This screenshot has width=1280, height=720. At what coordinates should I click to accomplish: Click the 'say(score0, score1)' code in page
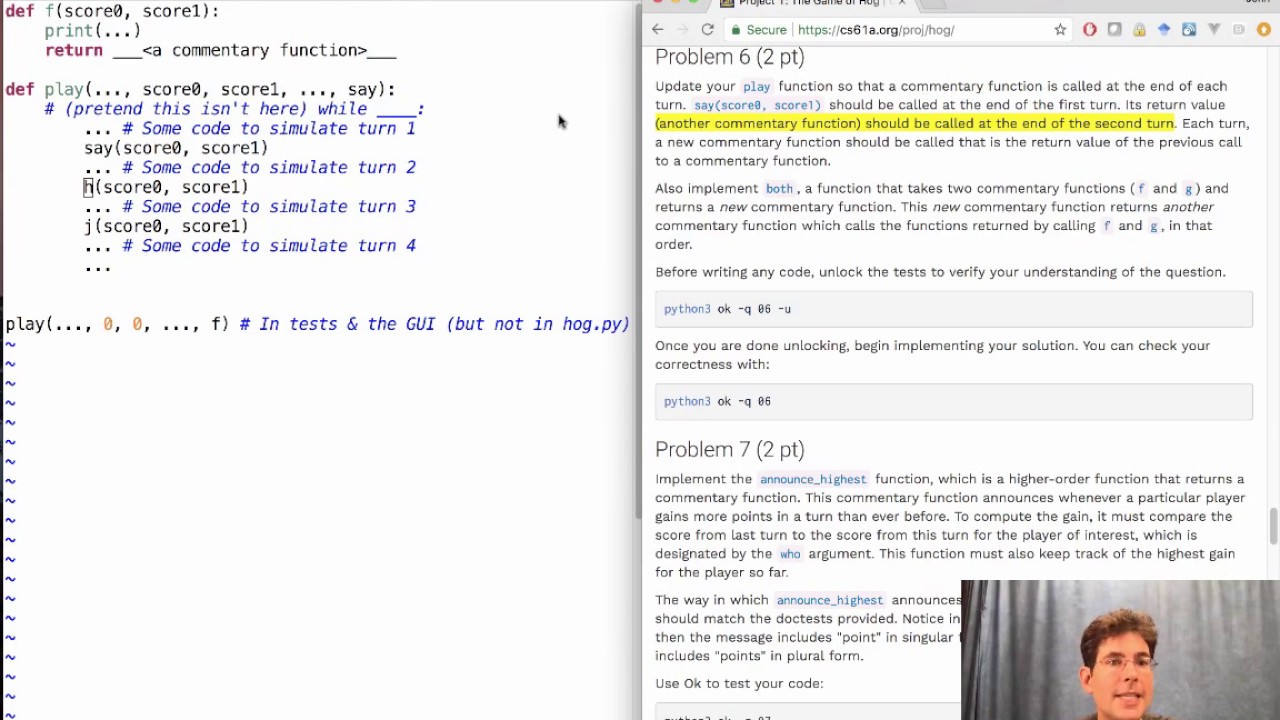757,105
